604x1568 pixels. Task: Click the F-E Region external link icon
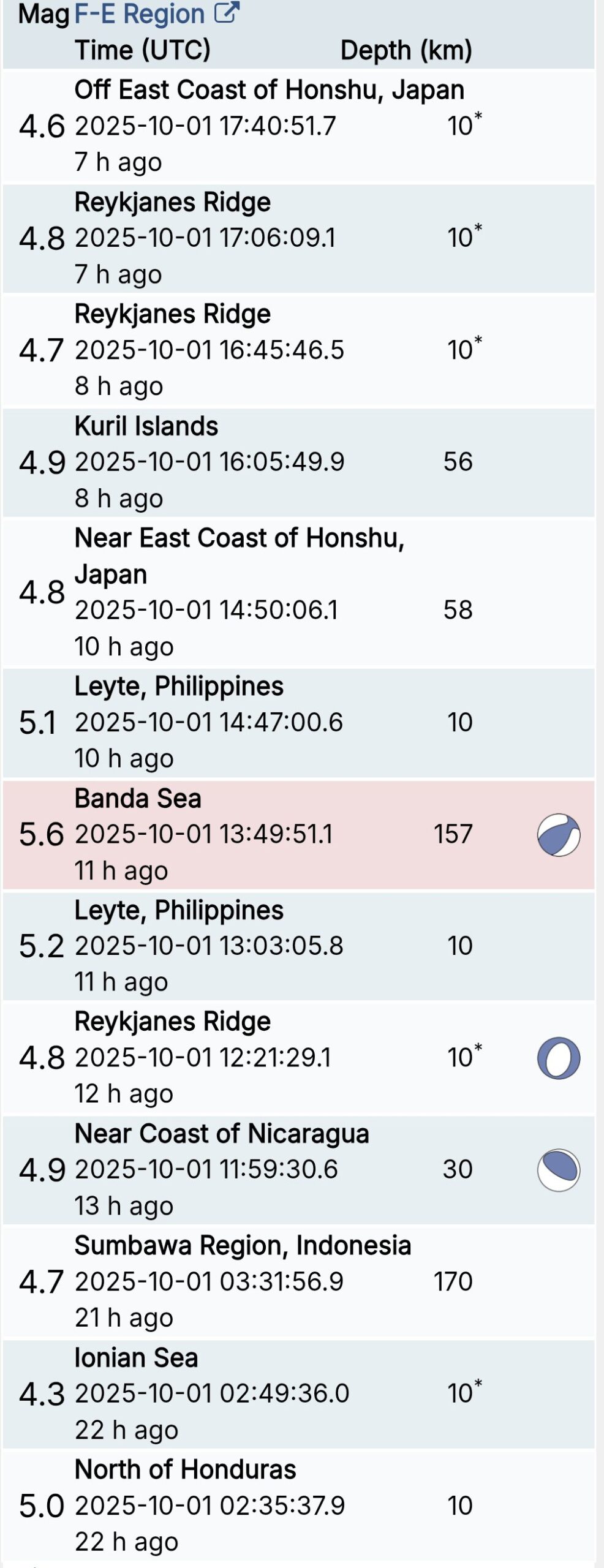click(226, 13)
